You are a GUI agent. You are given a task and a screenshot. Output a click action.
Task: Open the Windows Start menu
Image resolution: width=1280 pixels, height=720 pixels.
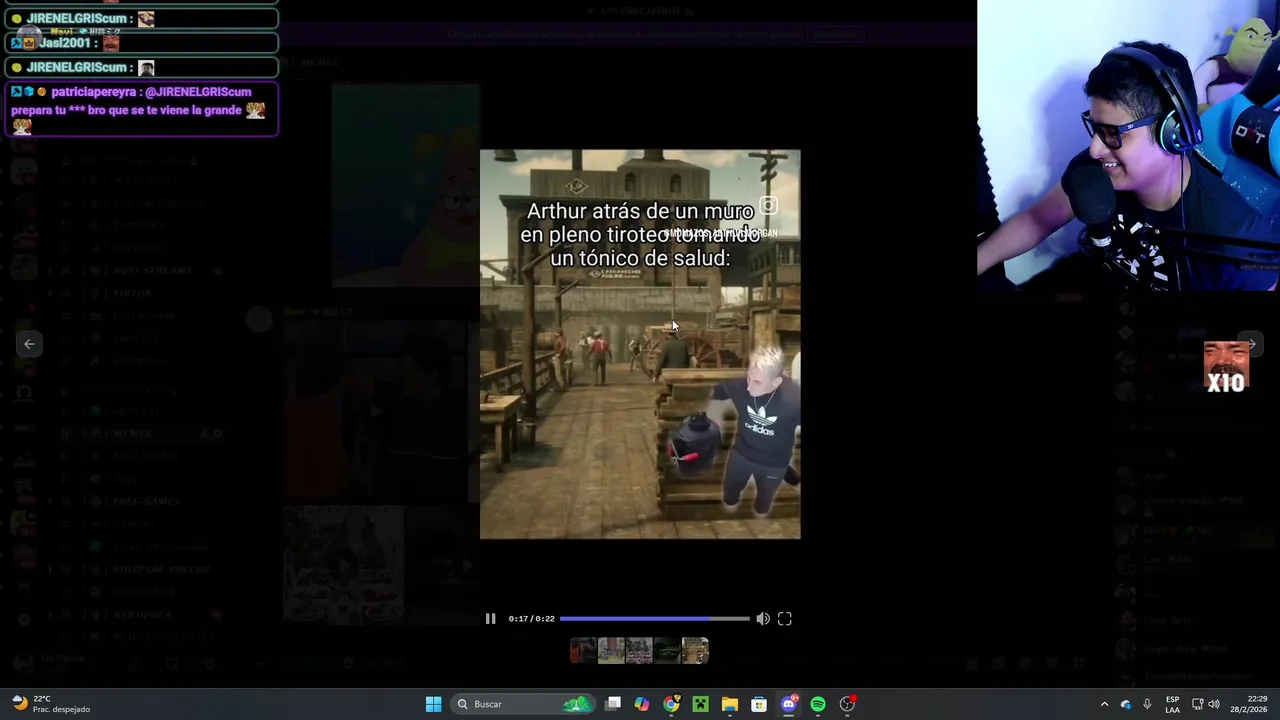pyautogui.click(x=433, y=704)
